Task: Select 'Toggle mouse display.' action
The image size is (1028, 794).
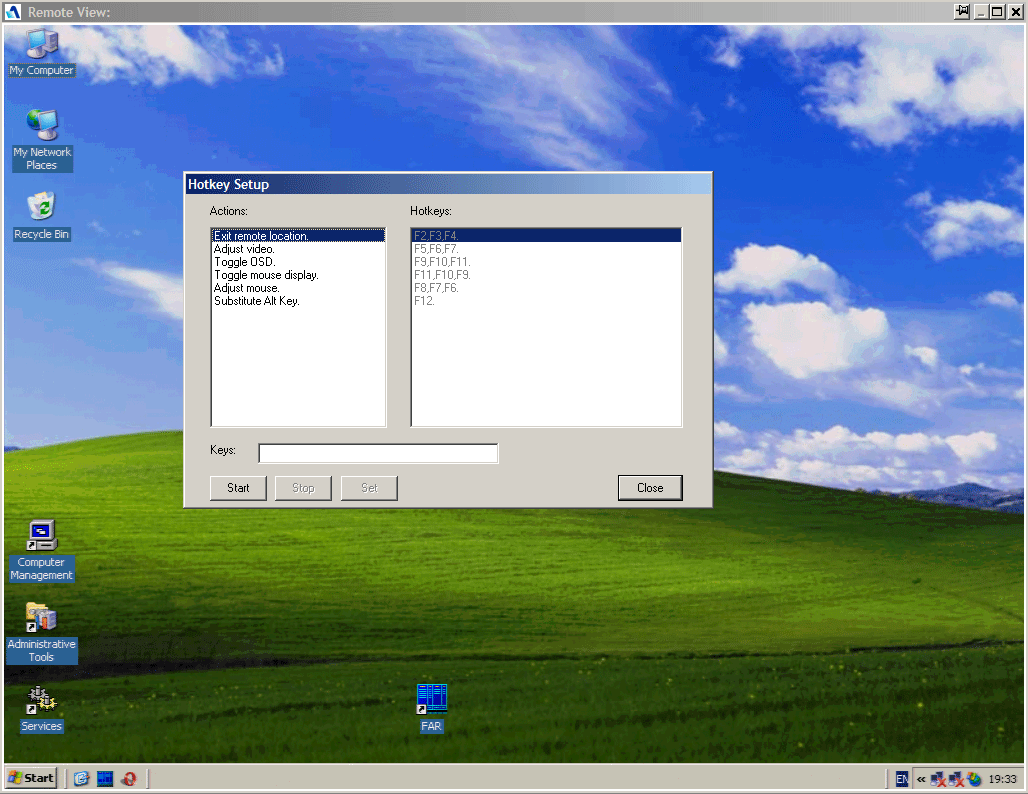Action: [x=298, y=275]
